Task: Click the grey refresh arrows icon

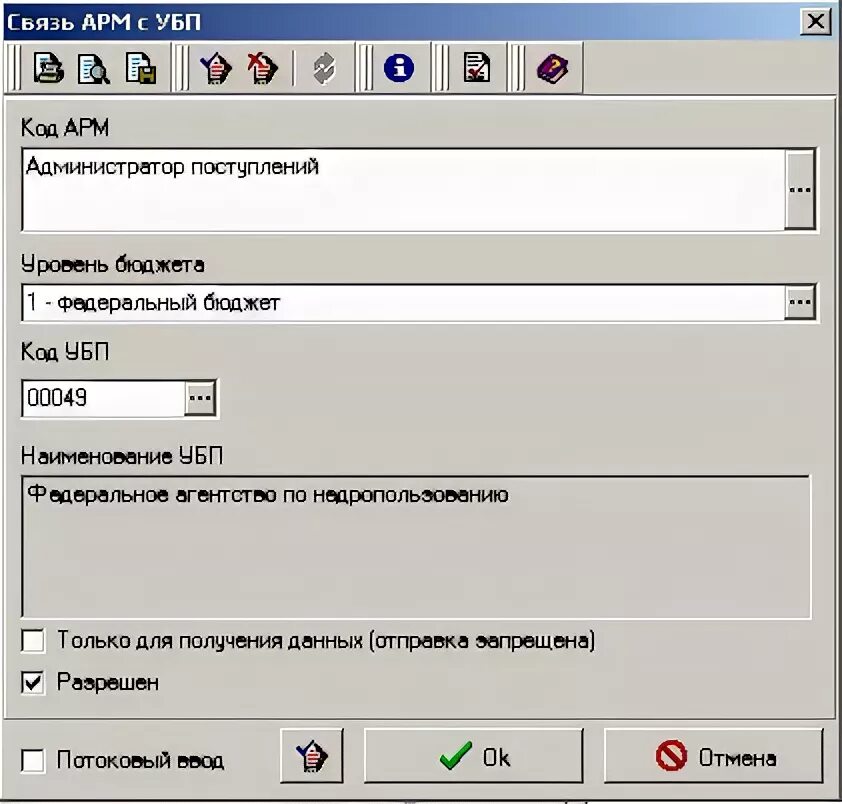Action: 324,69
